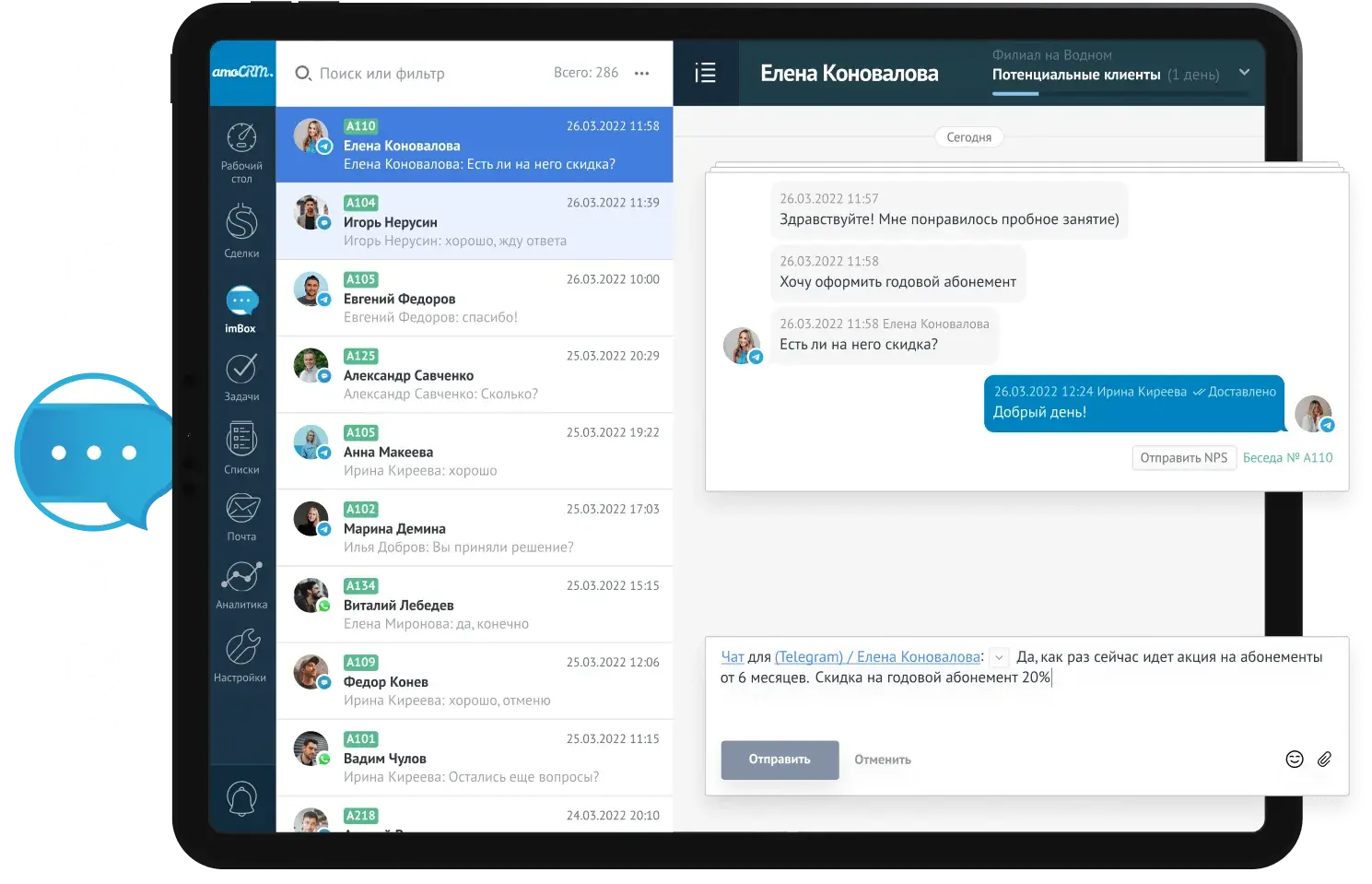Open Евгений Федоров conversation
The image size is (1372, 884).
[475, 298]
